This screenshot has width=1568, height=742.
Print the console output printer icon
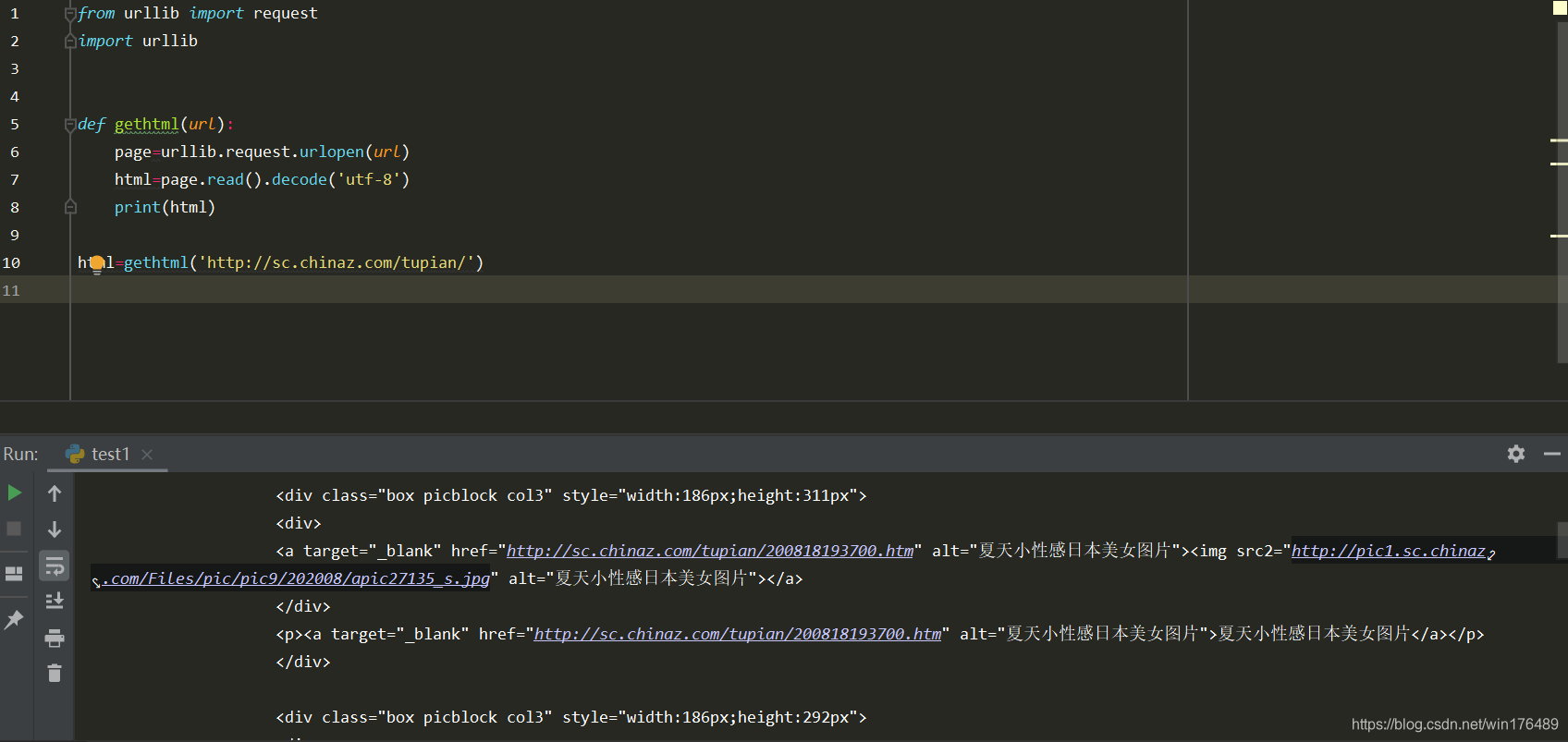[55, 638]
